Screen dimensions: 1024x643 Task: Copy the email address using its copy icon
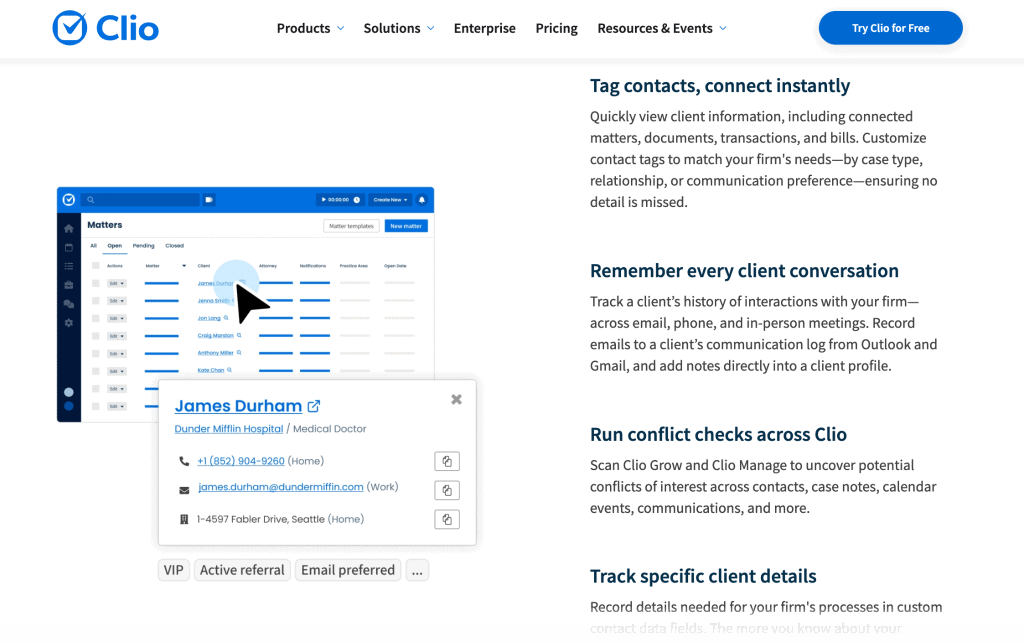tap(447, 490)
